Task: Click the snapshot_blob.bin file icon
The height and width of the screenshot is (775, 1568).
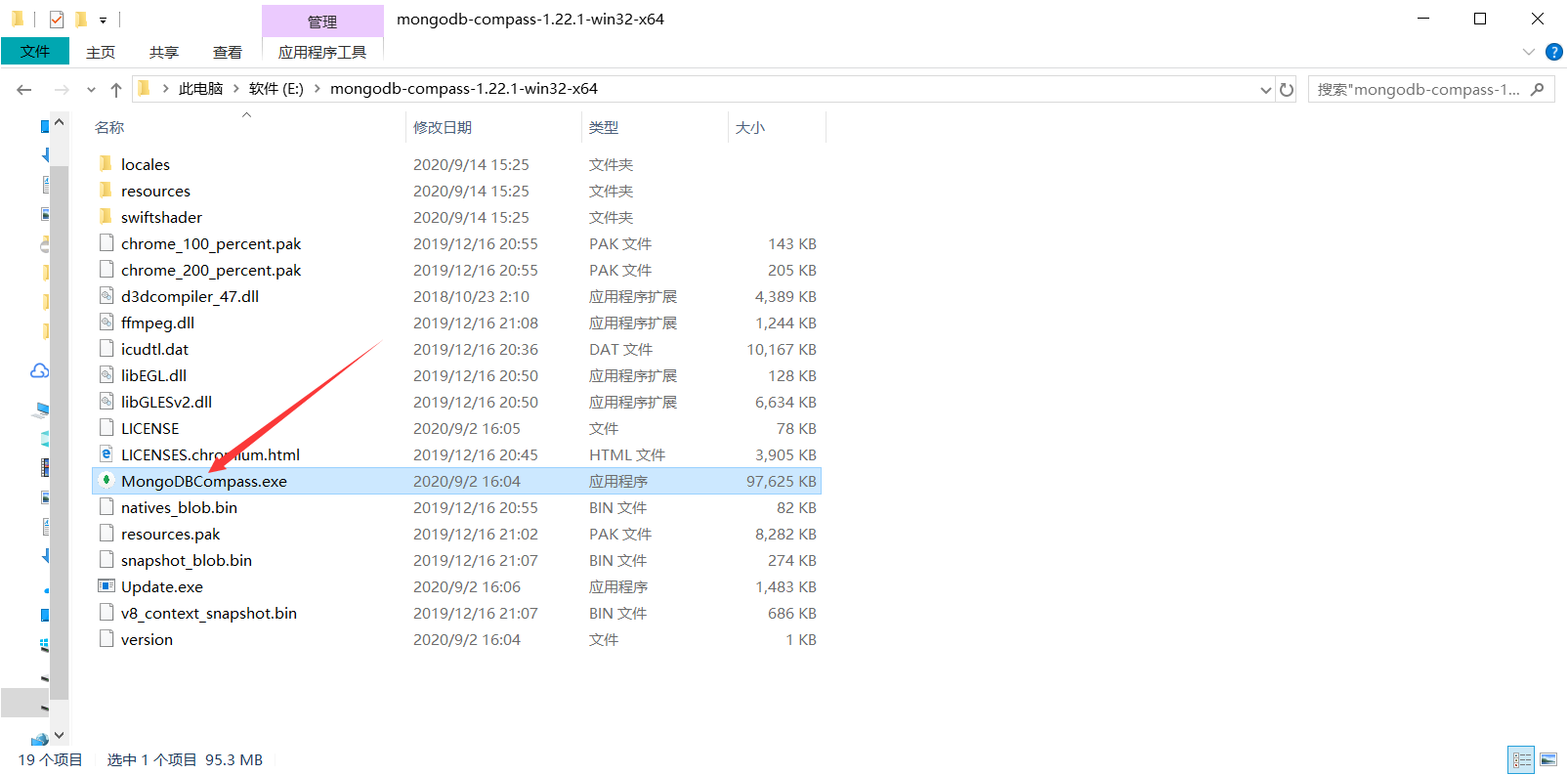Action: coord(106,560)
